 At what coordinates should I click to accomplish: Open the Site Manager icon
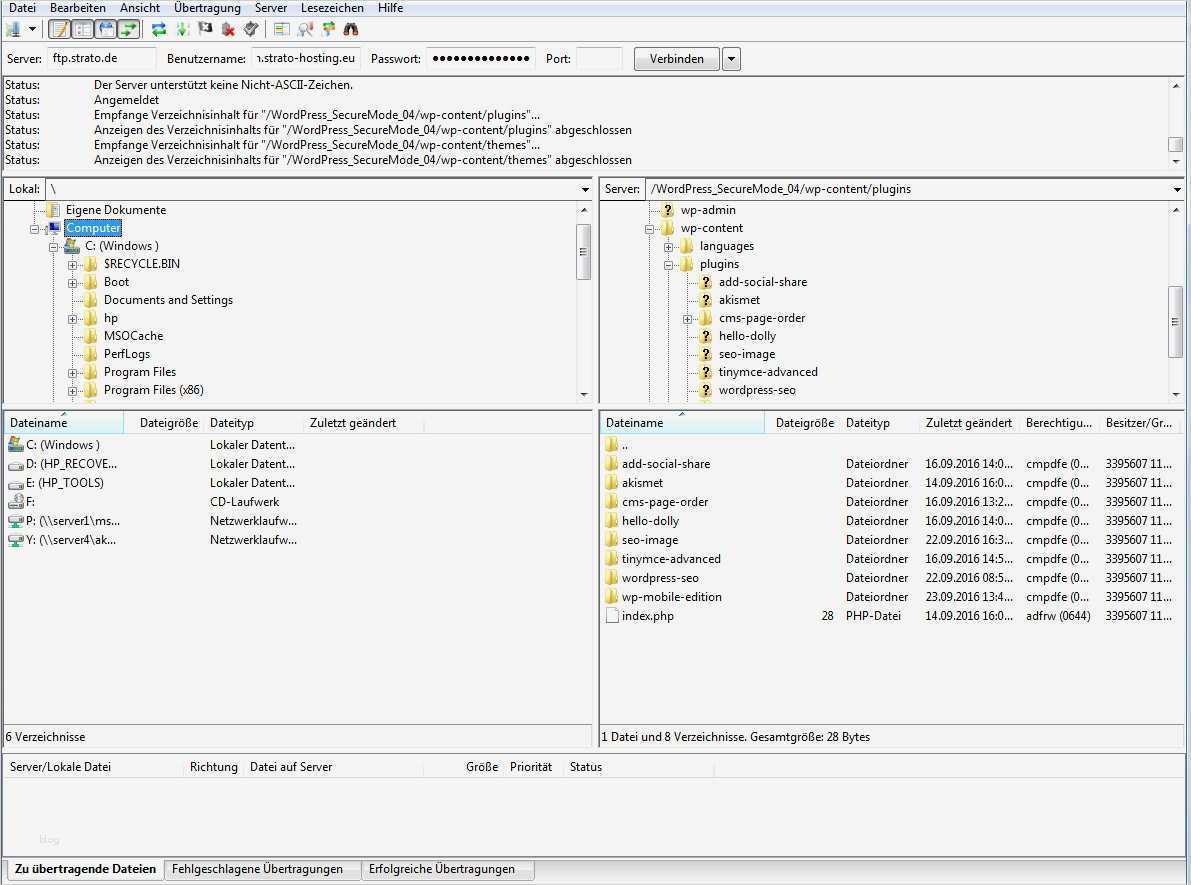coord(13,29)
